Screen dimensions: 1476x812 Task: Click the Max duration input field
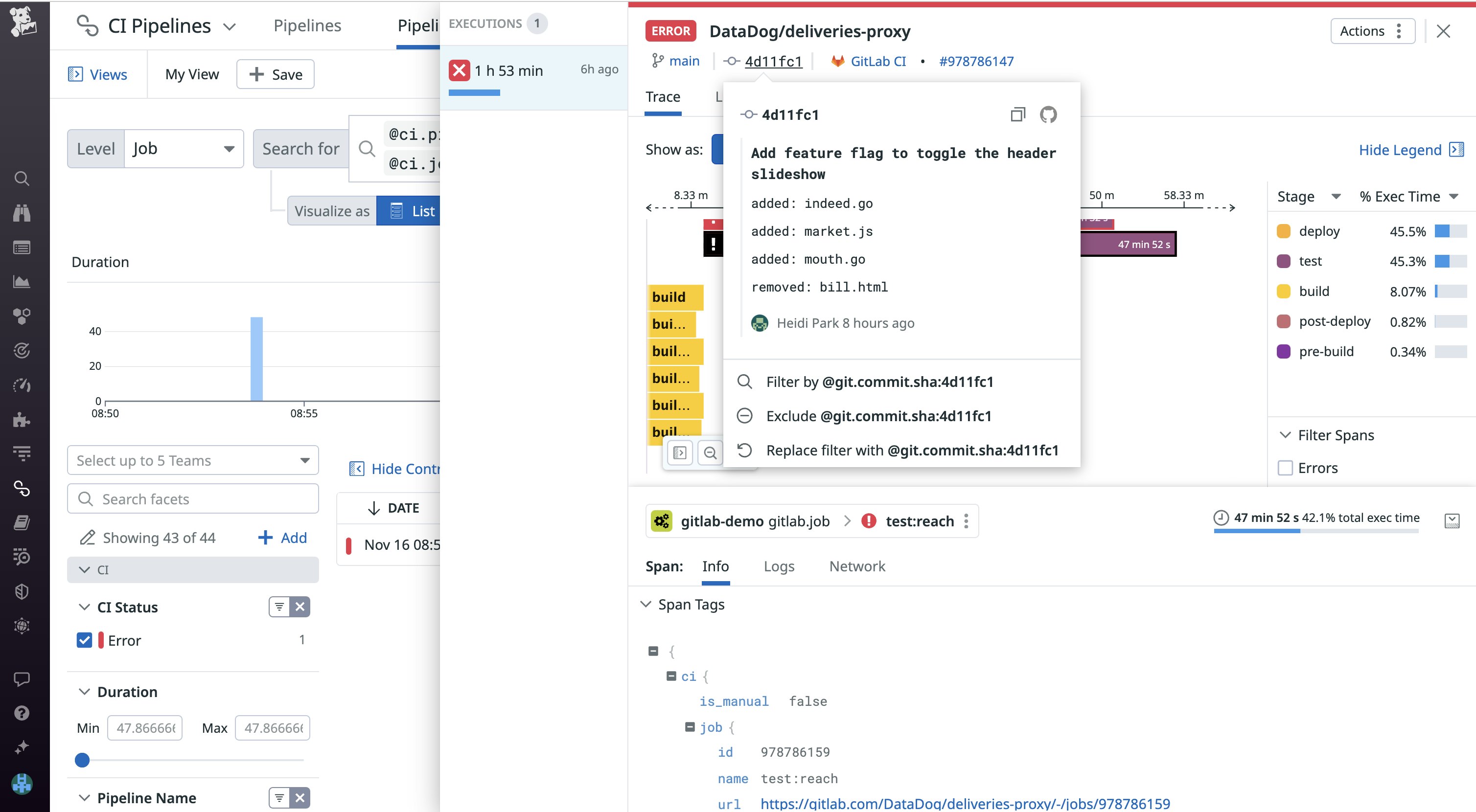[272, 728]
